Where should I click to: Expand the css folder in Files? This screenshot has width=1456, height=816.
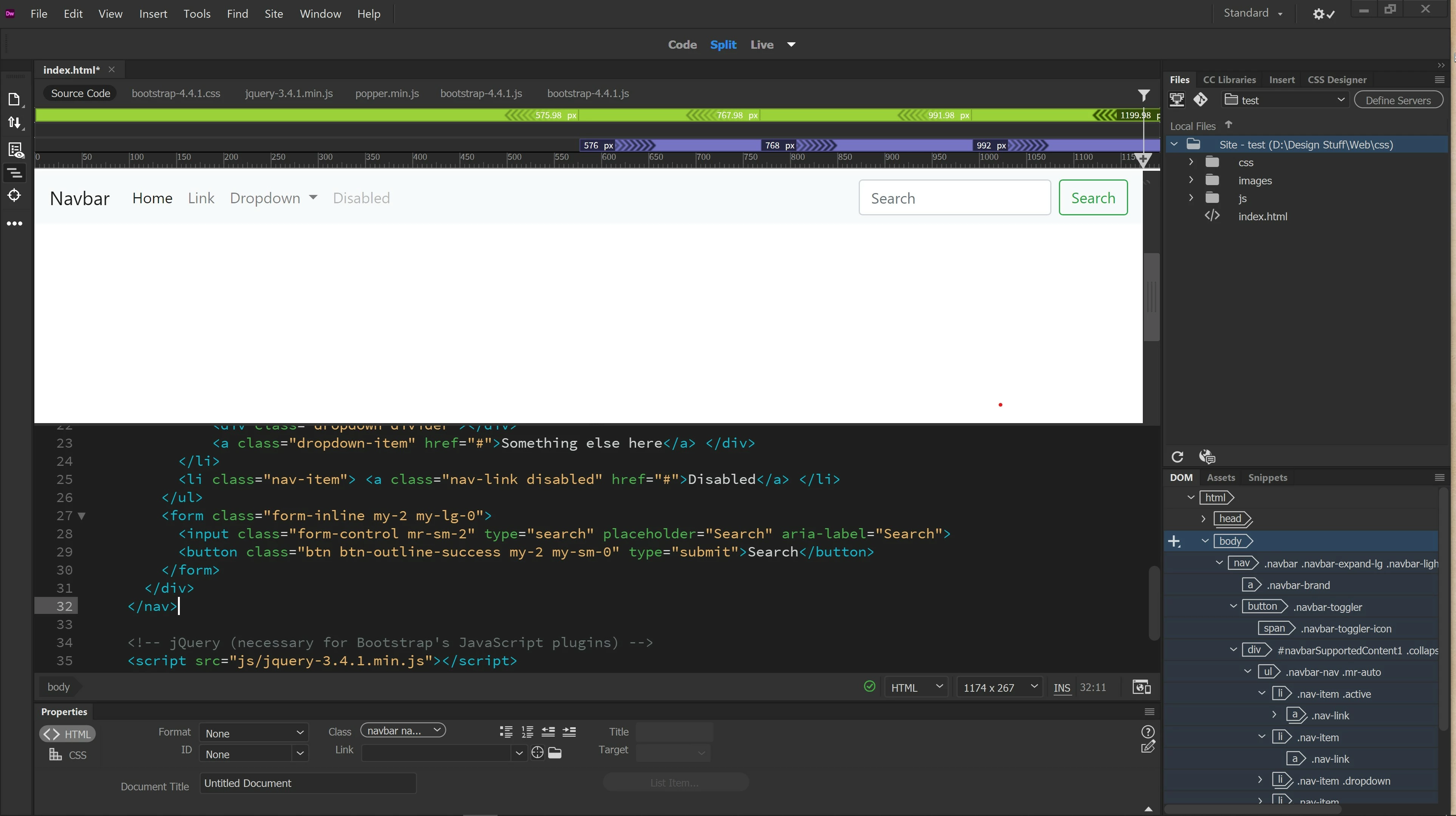(x=1191, y=162)
